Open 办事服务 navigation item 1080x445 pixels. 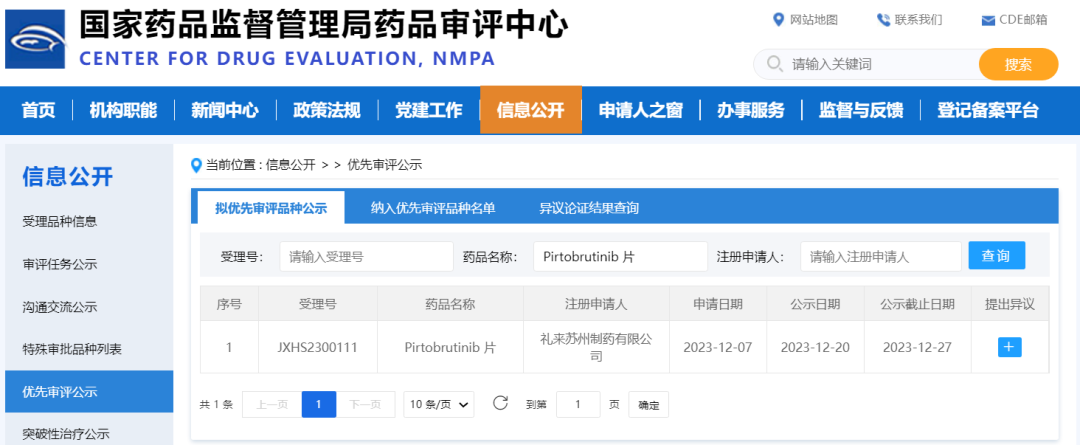(751, 110)
